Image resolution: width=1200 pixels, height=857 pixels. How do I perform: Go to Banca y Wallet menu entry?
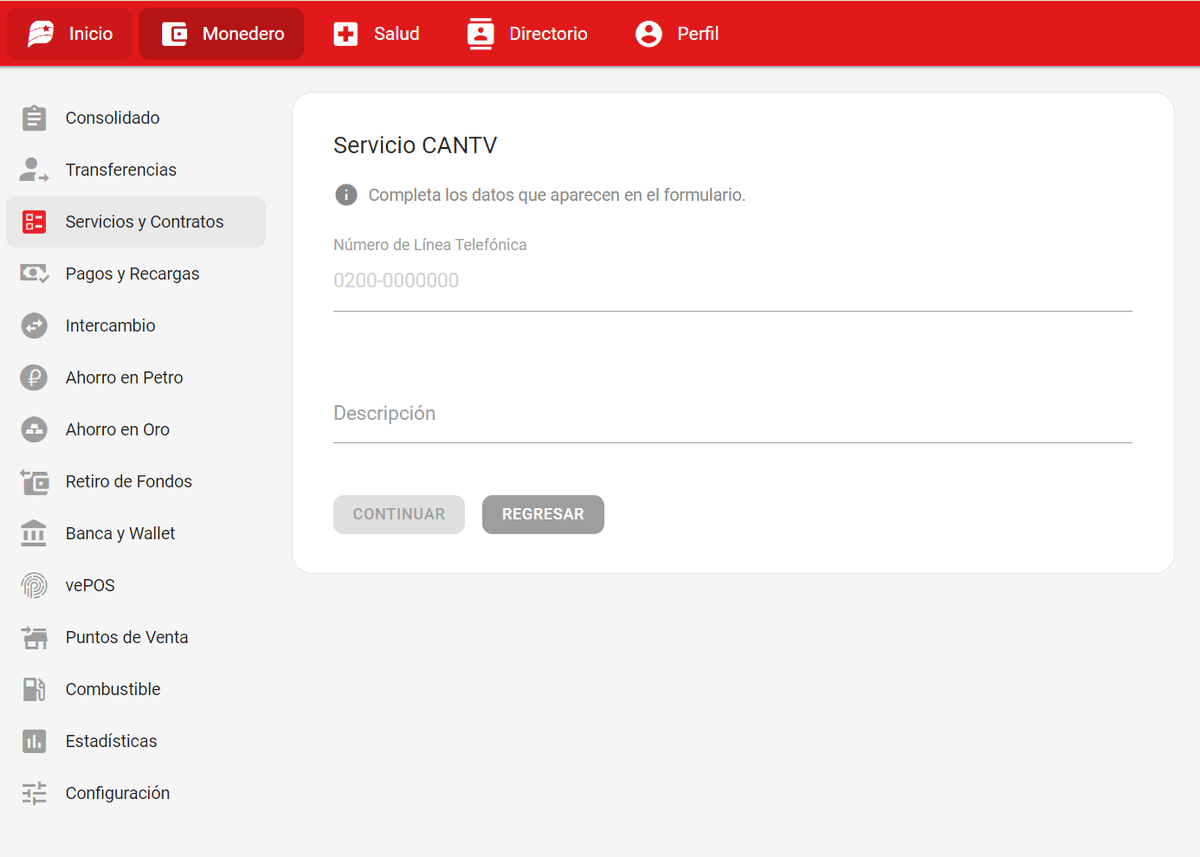click(136, 534)
